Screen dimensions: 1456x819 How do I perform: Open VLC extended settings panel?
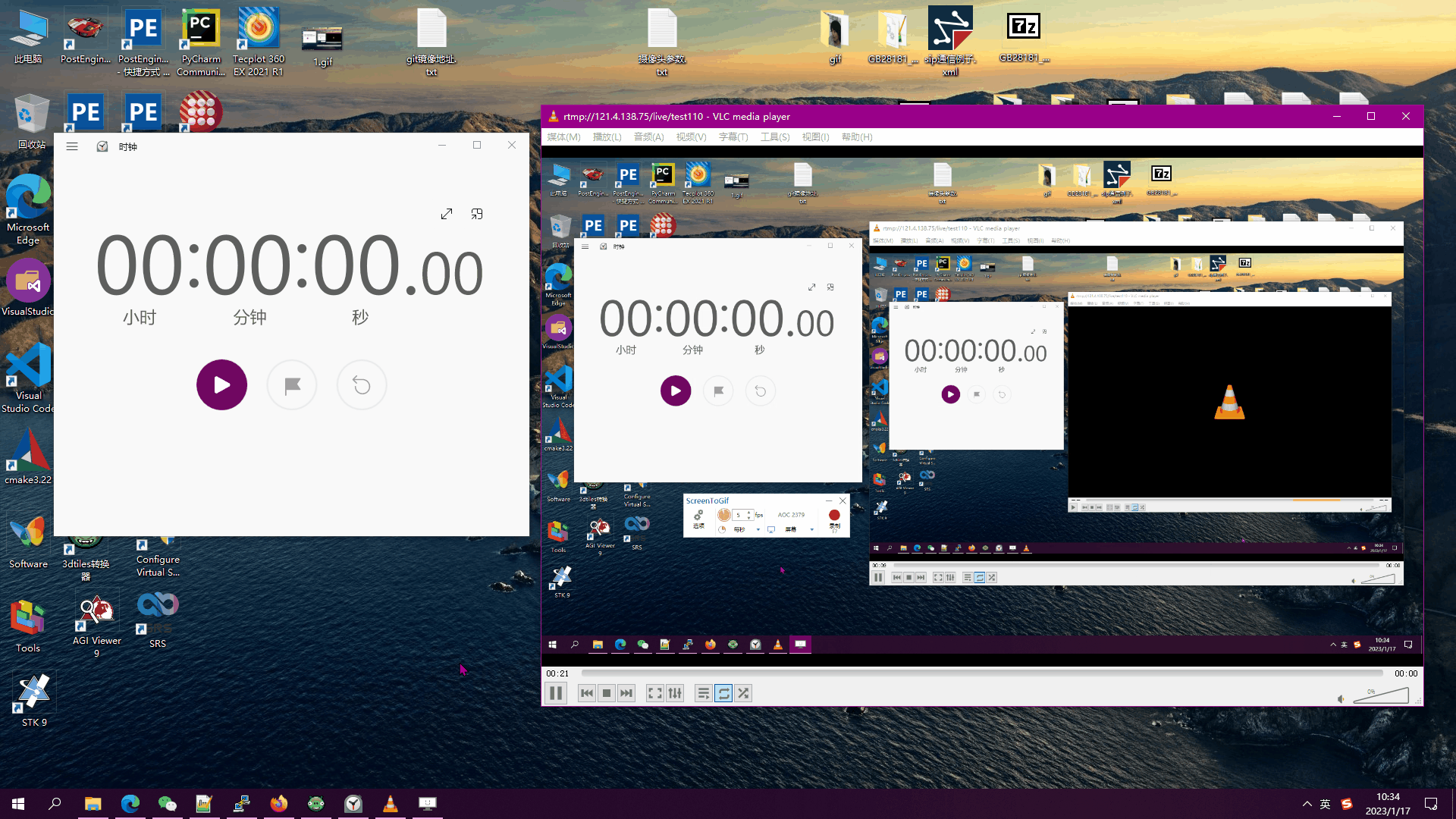tap(675, 693)
